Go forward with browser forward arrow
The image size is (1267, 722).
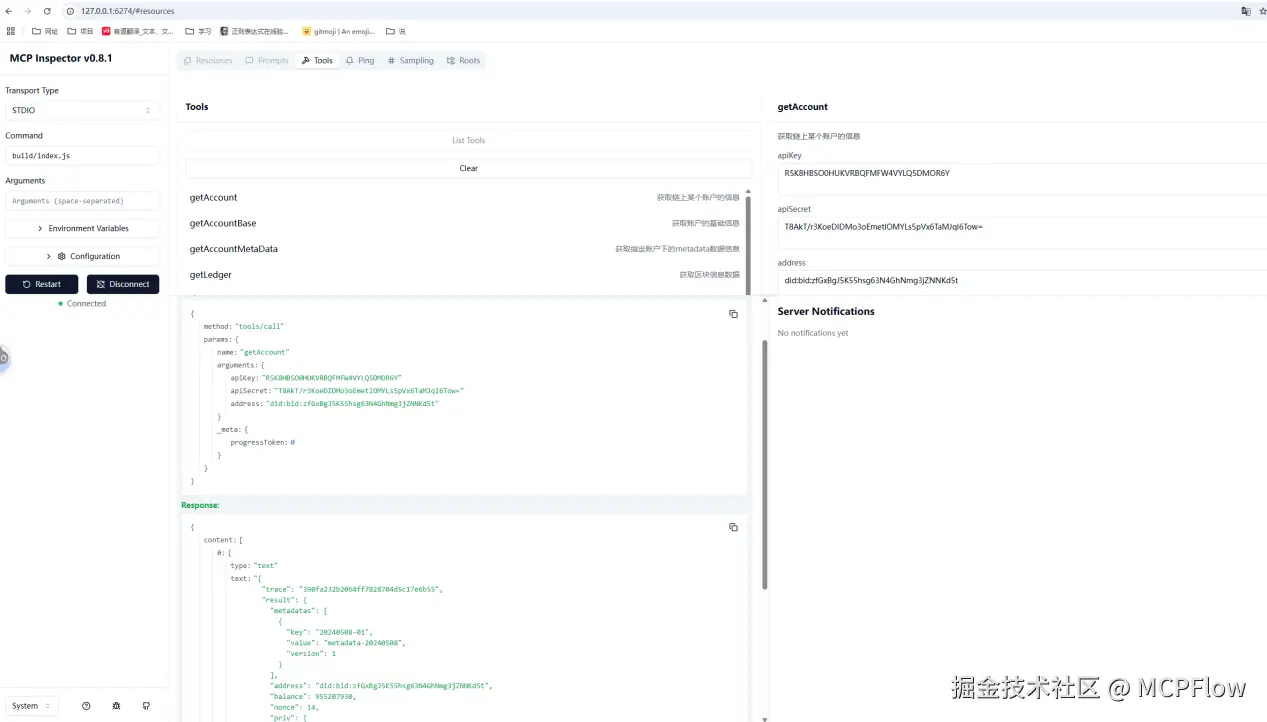click(x=27, y=11)
